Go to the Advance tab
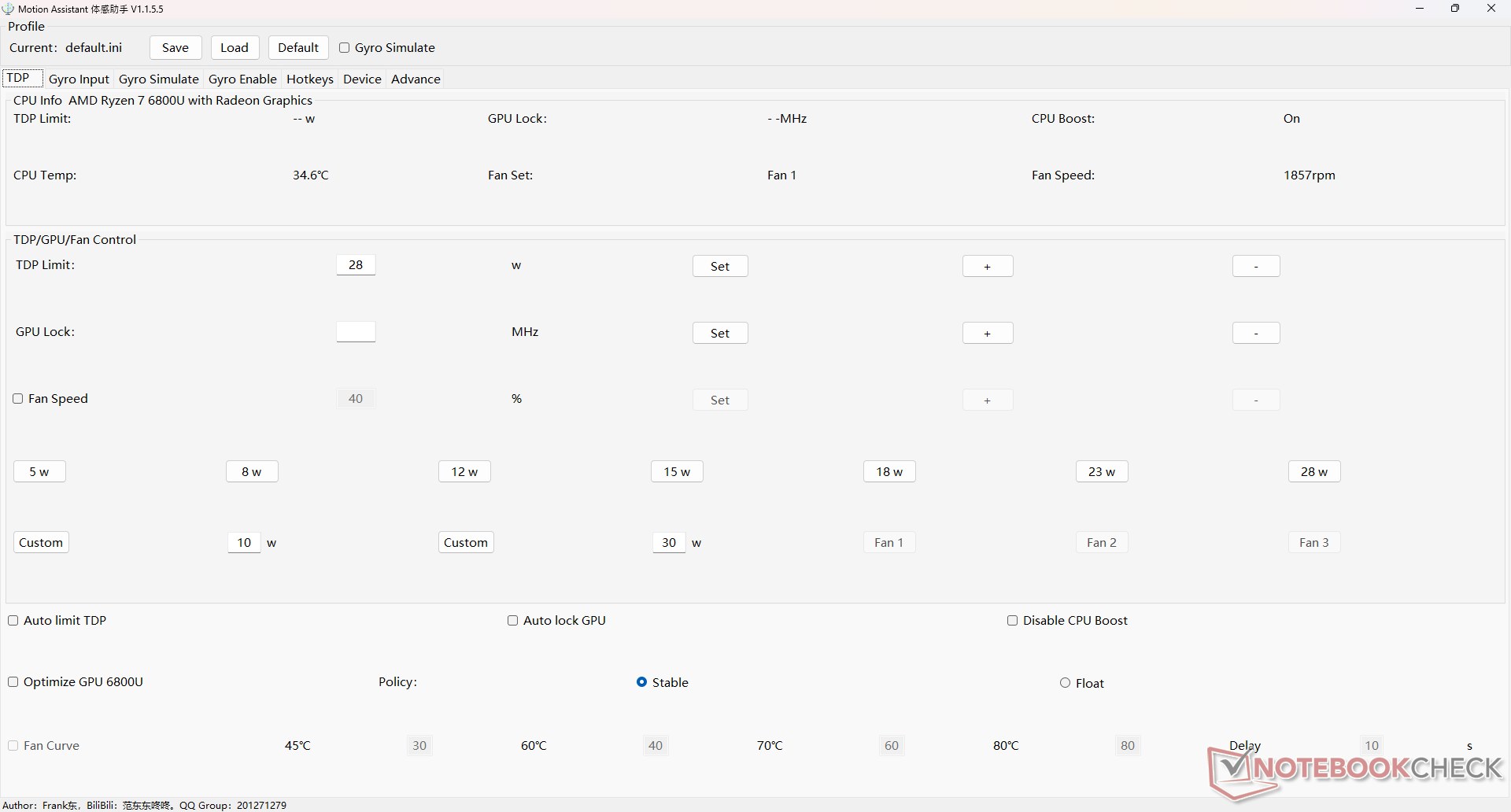1511x812 pixels. click(x=416, y=79)
